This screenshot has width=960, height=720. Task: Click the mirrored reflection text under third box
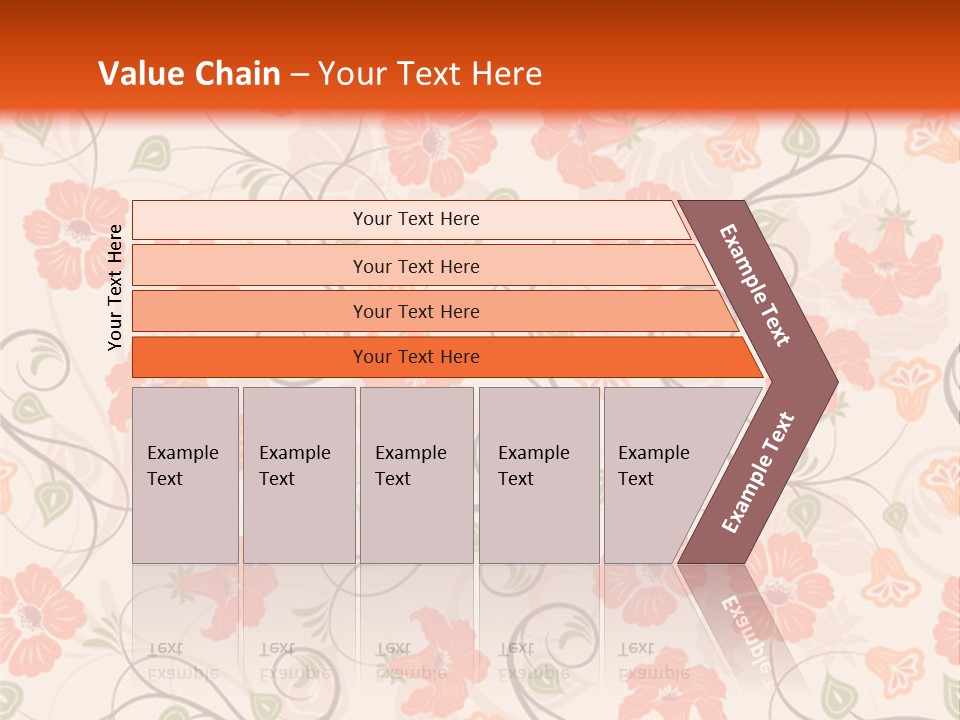tap(410, 661)
